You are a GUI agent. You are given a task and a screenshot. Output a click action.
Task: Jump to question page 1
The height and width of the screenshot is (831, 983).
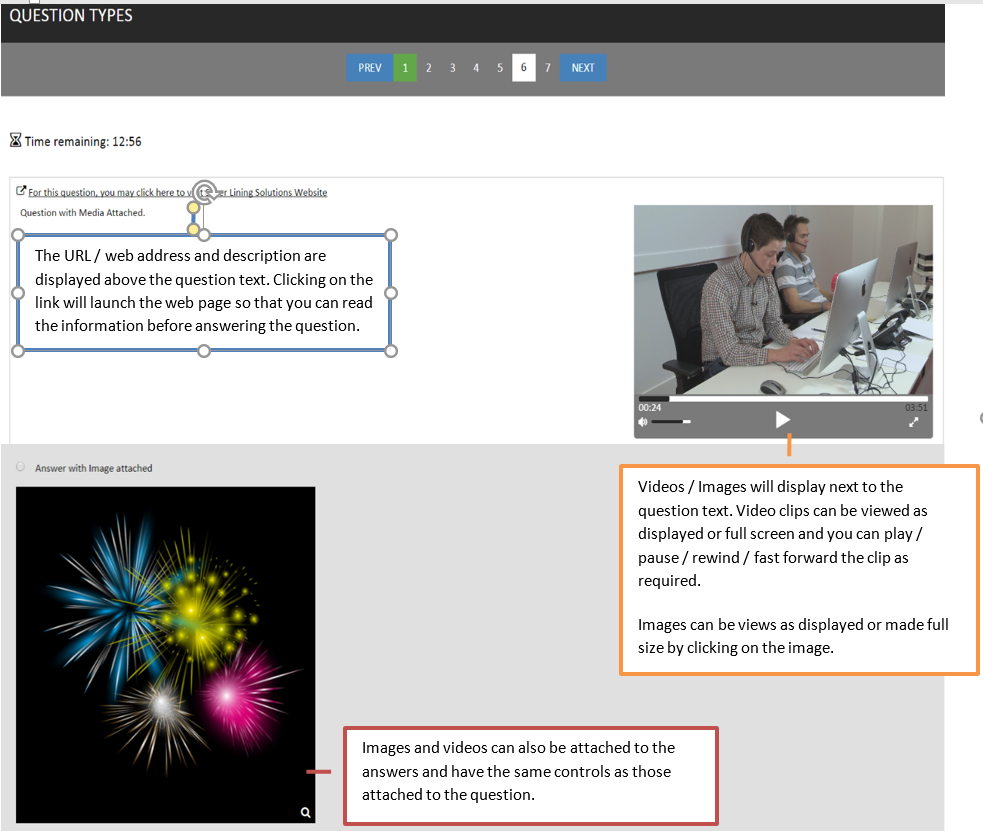[405, 68]
